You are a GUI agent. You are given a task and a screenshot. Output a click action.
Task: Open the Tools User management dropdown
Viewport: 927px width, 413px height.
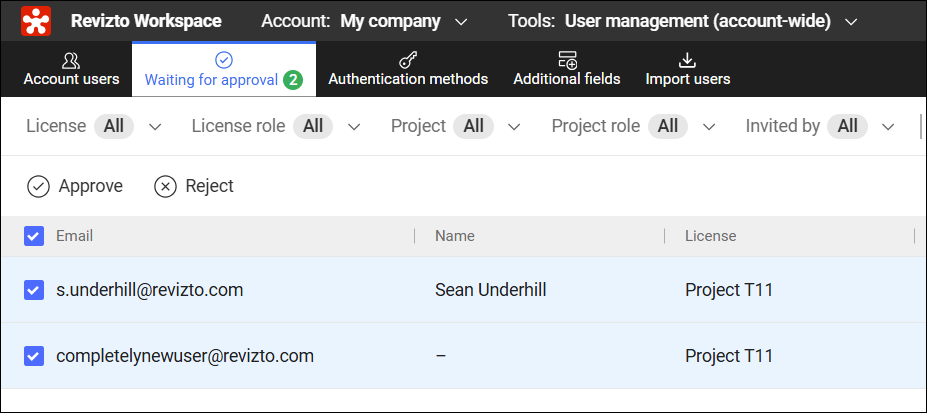click(683, 22)
